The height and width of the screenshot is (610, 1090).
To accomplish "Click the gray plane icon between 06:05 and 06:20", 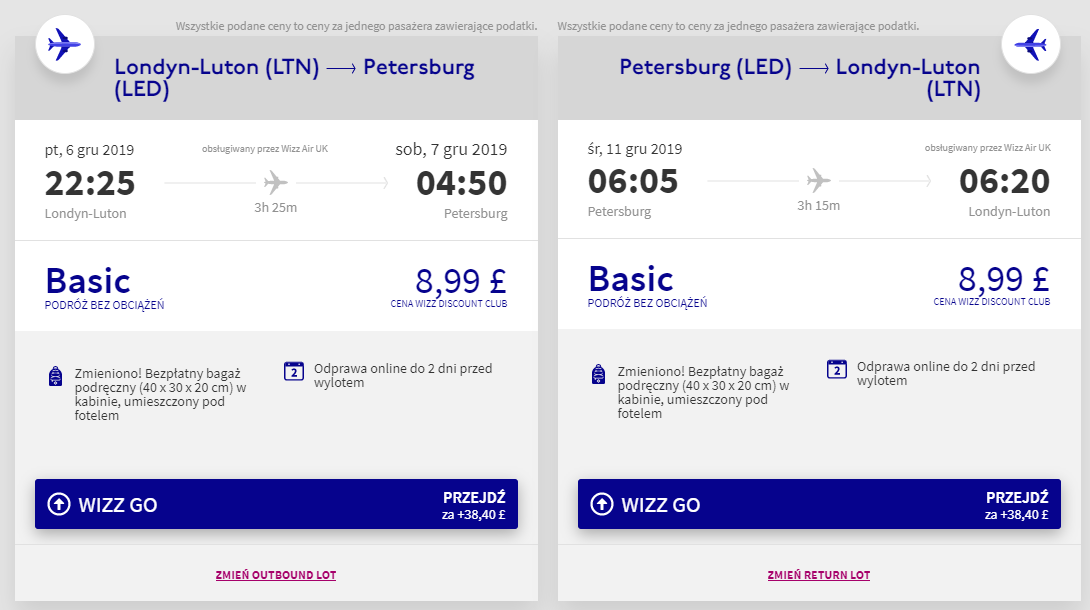I will [818, 181].
